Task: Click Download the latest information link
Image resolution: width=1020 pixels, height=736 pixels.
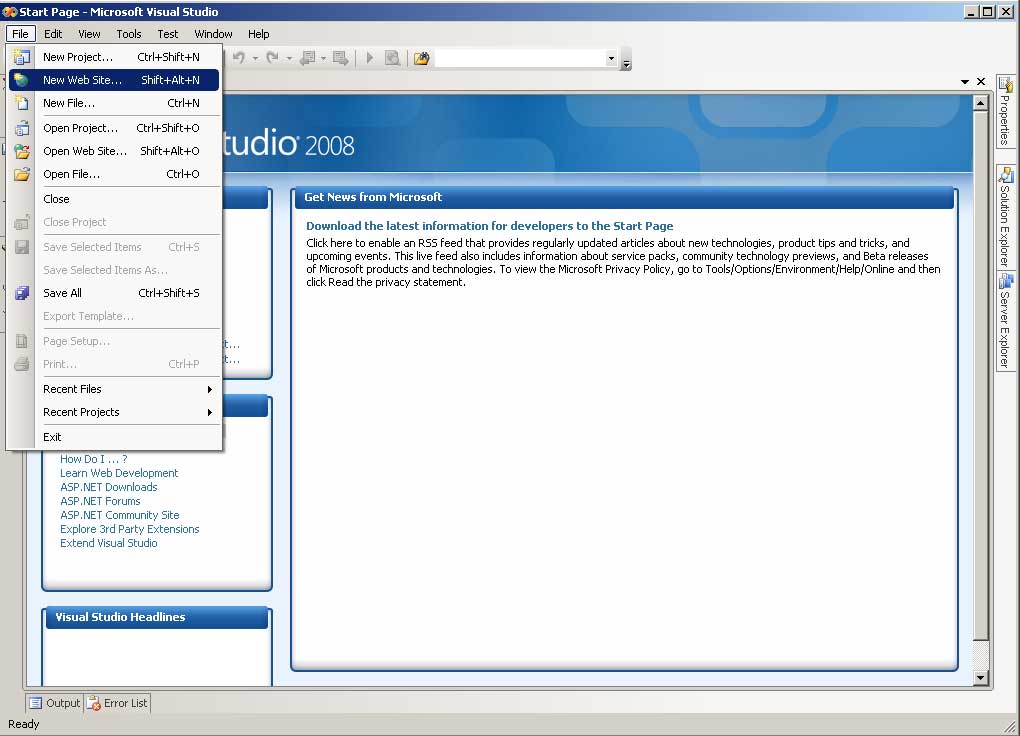Action: click(x=490, y=226)
